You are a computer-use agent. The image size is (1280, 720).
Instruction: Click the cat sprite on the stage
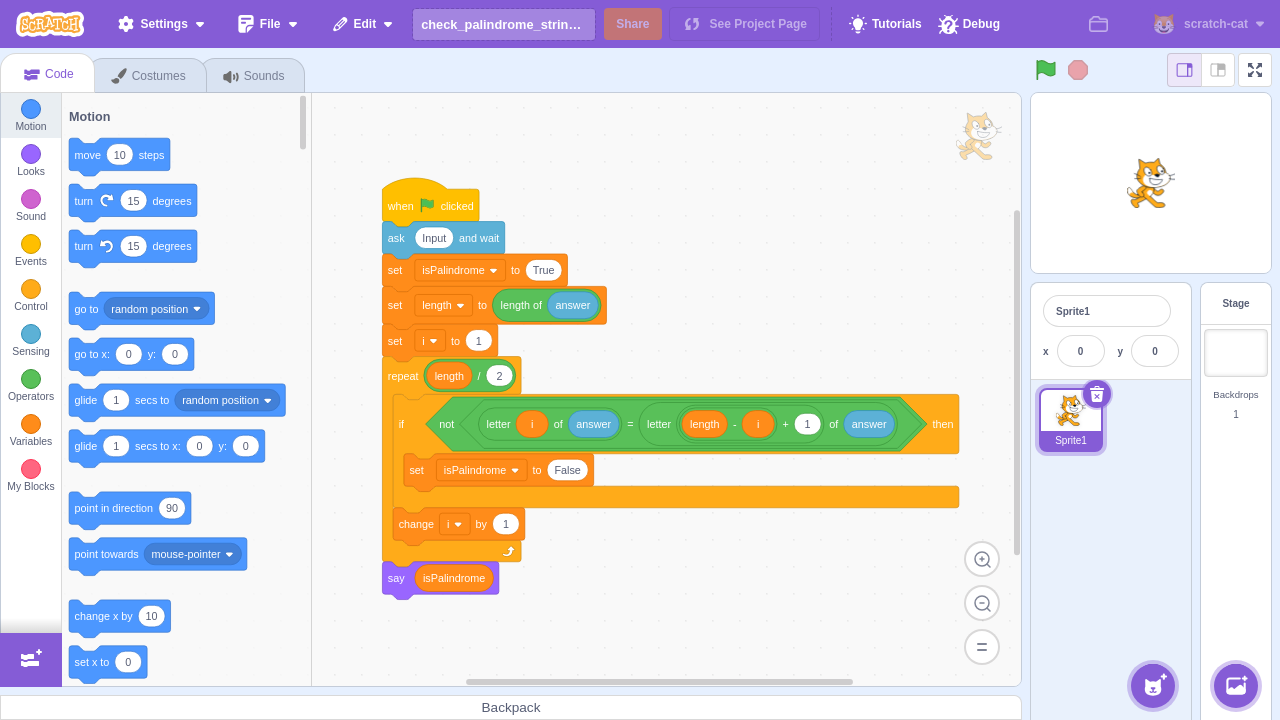(1151, 183)
